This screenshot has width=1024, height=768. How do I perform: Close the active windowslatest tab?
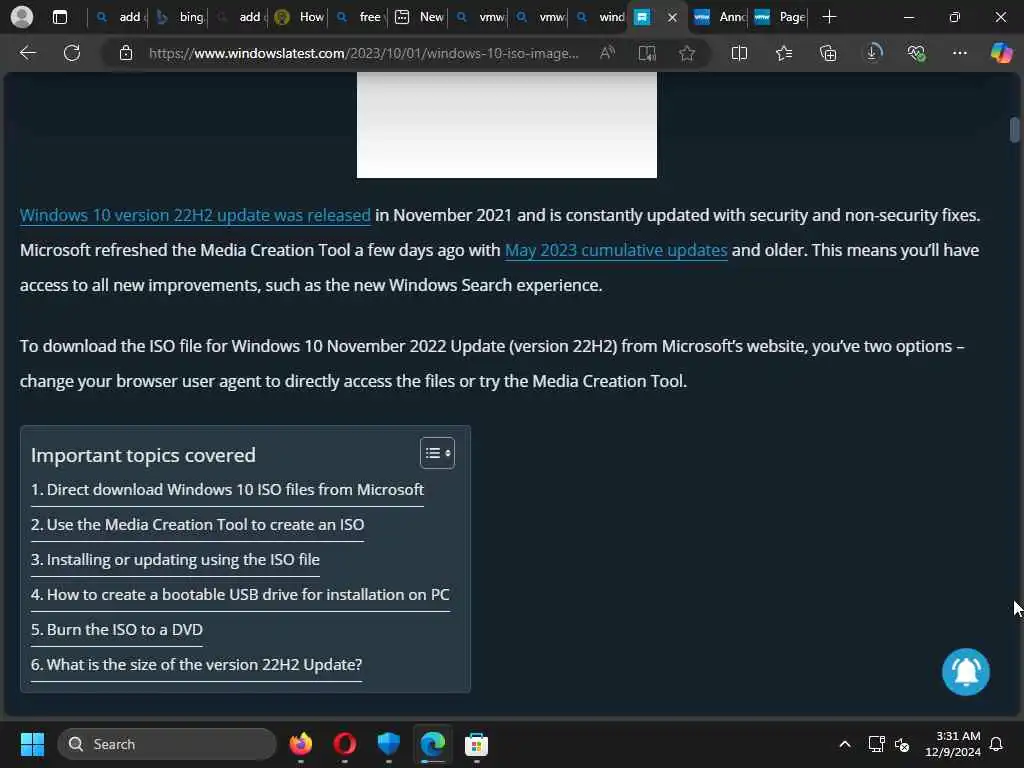tap(672, 18)
